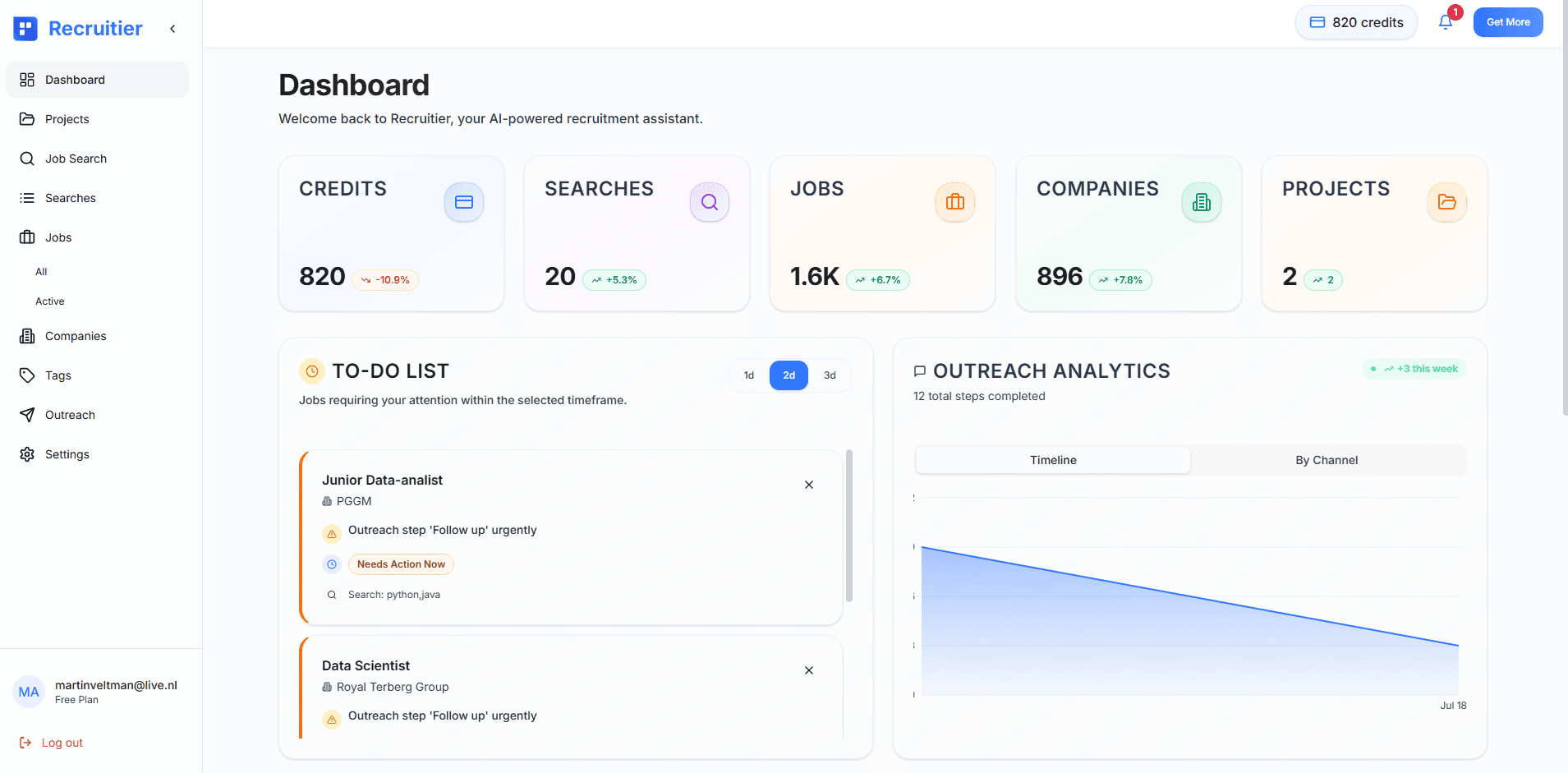Select the Searches icon in sidebar
Image resolution: width=1568 pixels, height=773 pixels.
[x=27, y=197]
